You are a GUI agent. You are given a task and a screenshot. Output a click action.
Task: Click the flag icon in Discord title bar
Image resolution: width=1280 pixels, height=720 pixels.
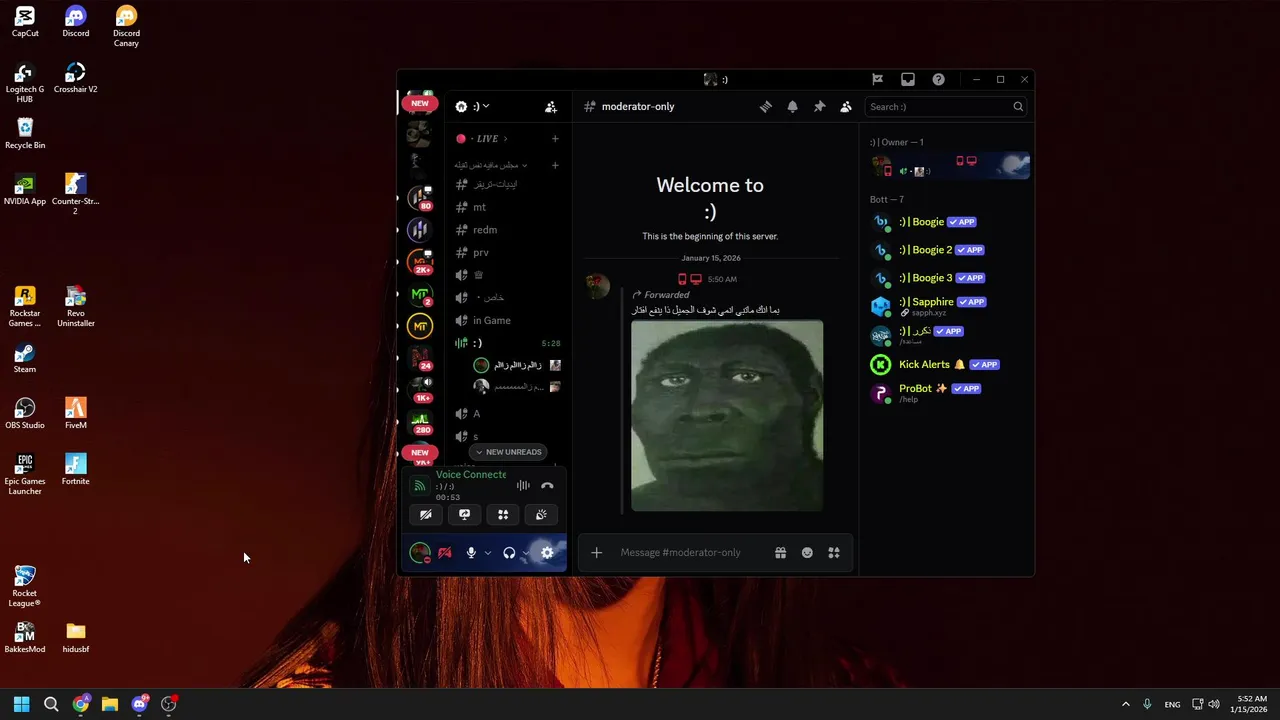(877, 79)
